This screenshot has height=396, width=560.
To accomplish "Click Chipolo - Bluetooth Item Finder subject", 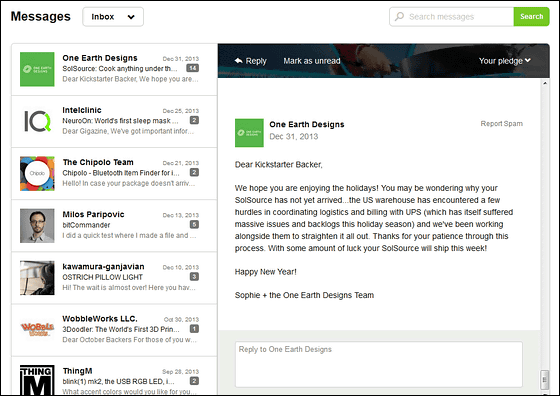I will click(121, 173).
